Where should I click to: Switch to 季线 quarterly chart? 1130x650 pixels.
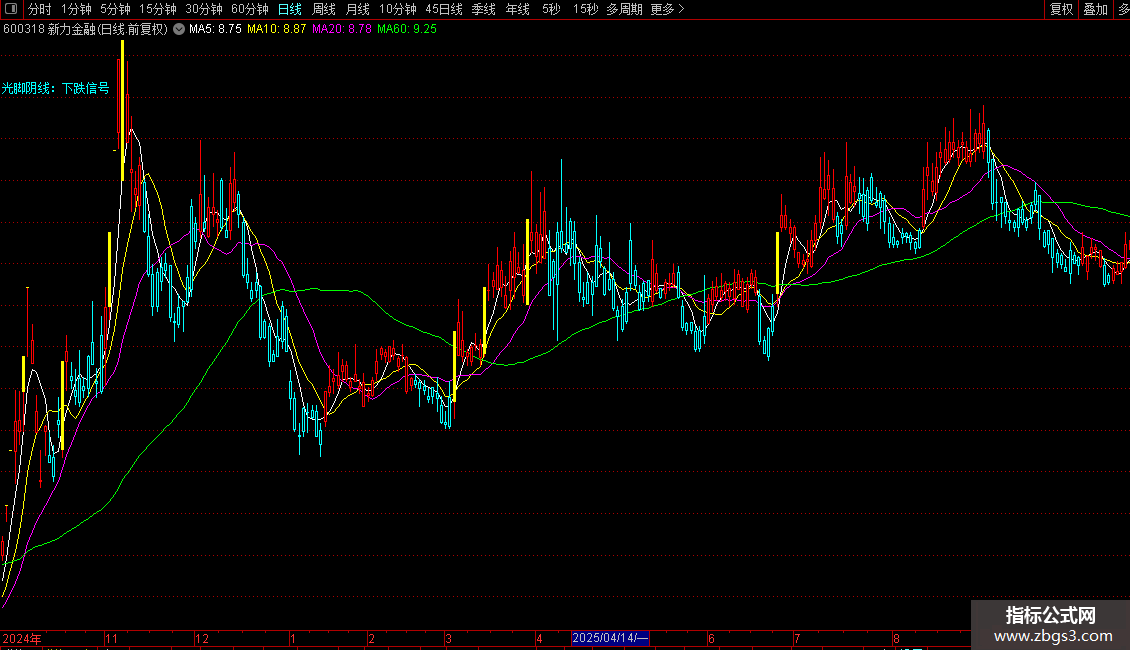tap(484, 9)
